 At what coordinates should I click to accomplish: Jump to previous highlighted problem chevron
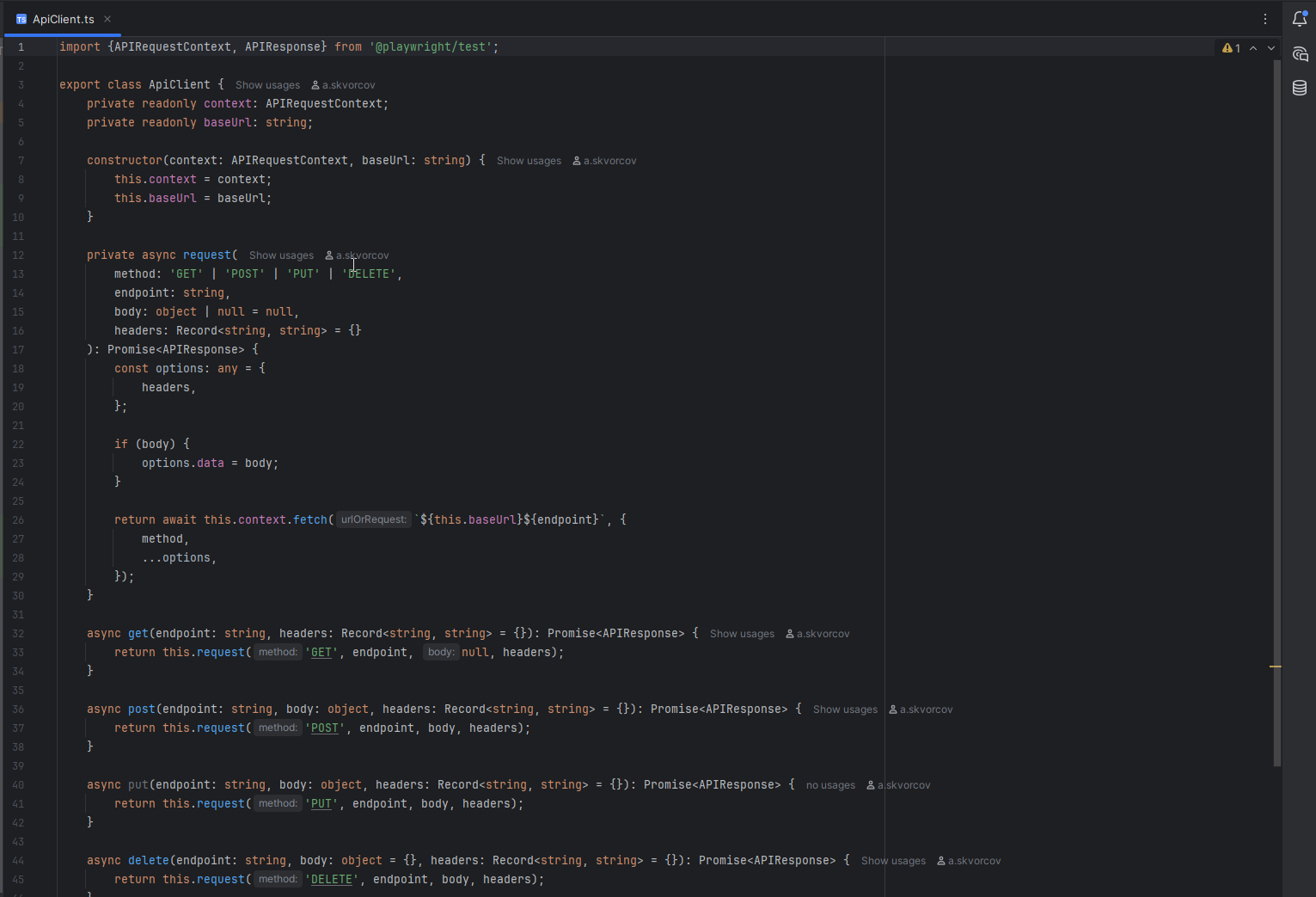point(1253,48)
